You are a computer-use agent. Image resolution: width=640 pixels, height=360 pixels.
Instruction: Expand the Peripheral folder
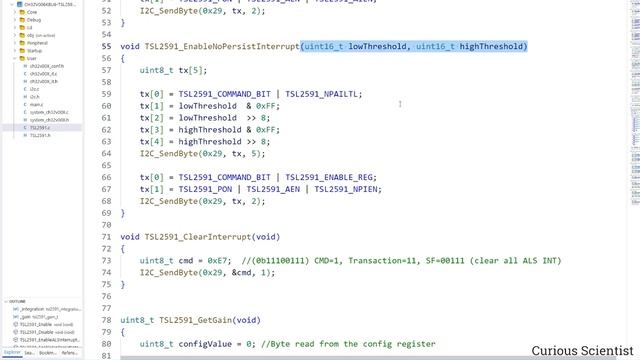15,43
